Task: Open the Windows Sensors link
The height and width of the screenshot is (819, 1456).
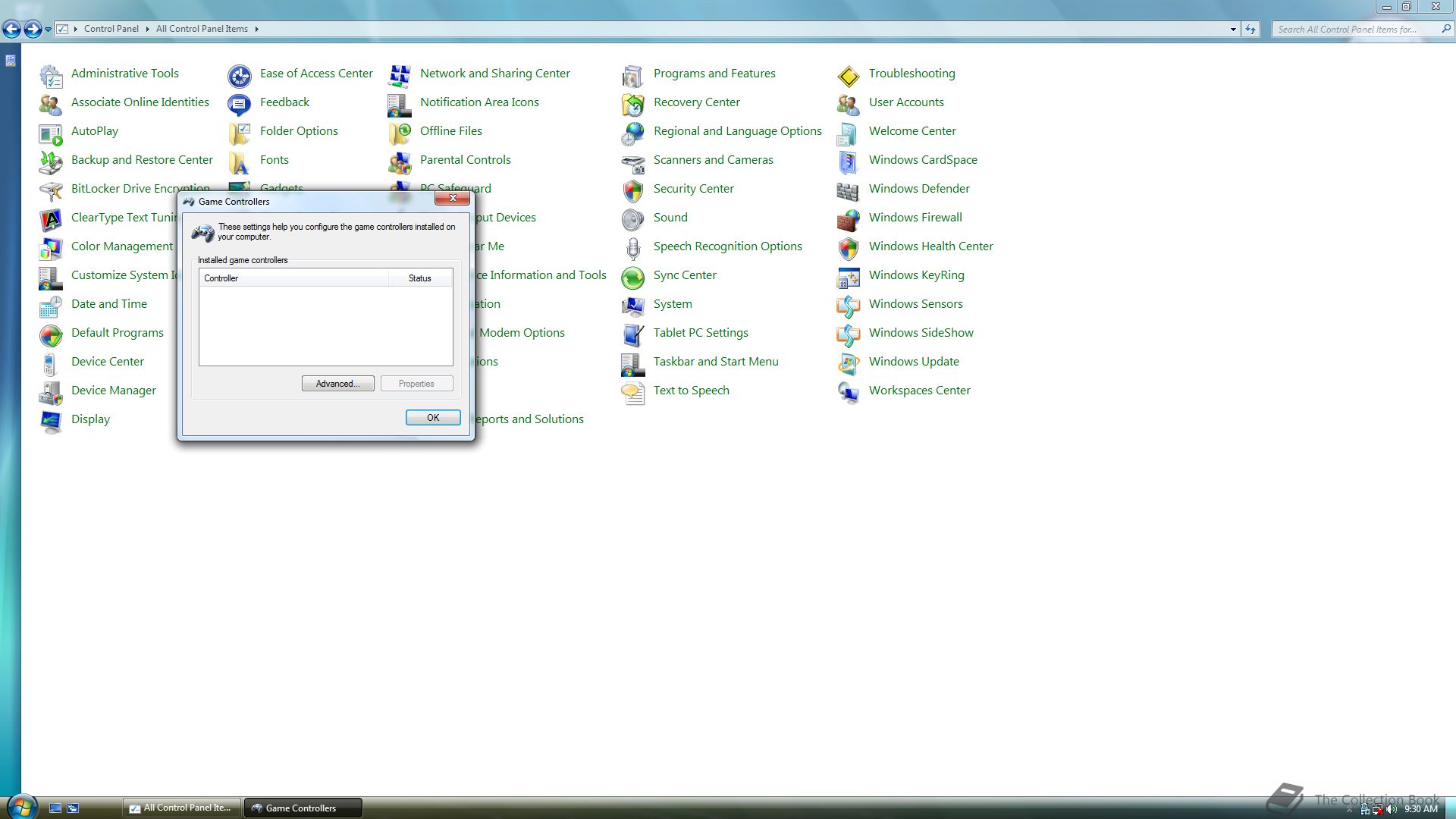Action: coord(916,304)
